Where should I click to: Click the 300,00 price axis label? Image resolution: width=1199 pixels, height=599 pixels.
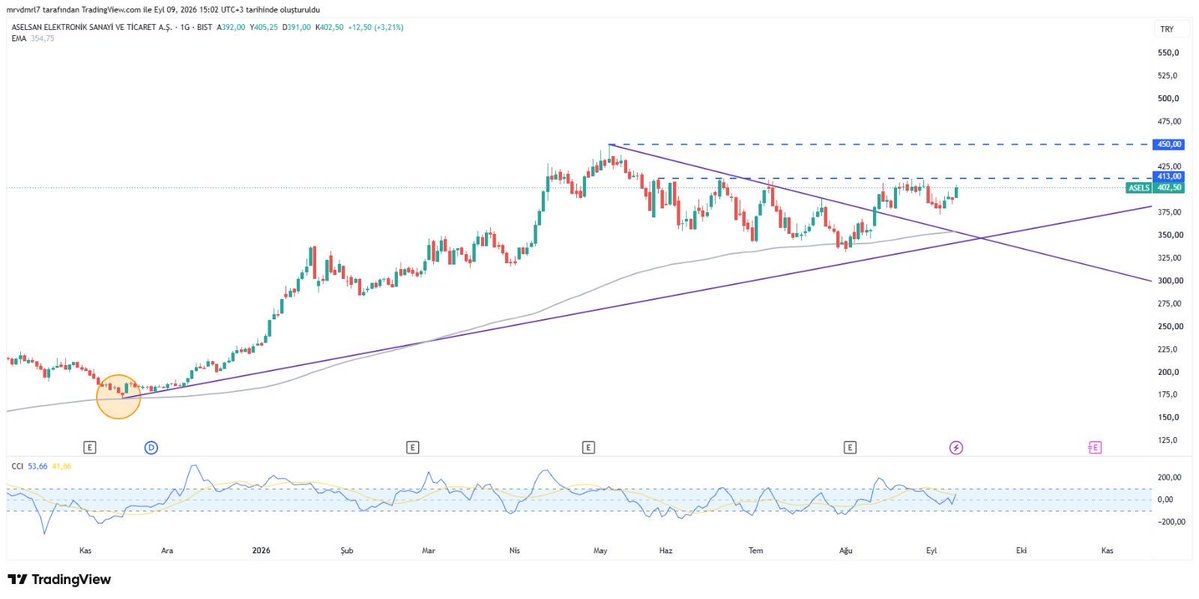click(1171, 282)
